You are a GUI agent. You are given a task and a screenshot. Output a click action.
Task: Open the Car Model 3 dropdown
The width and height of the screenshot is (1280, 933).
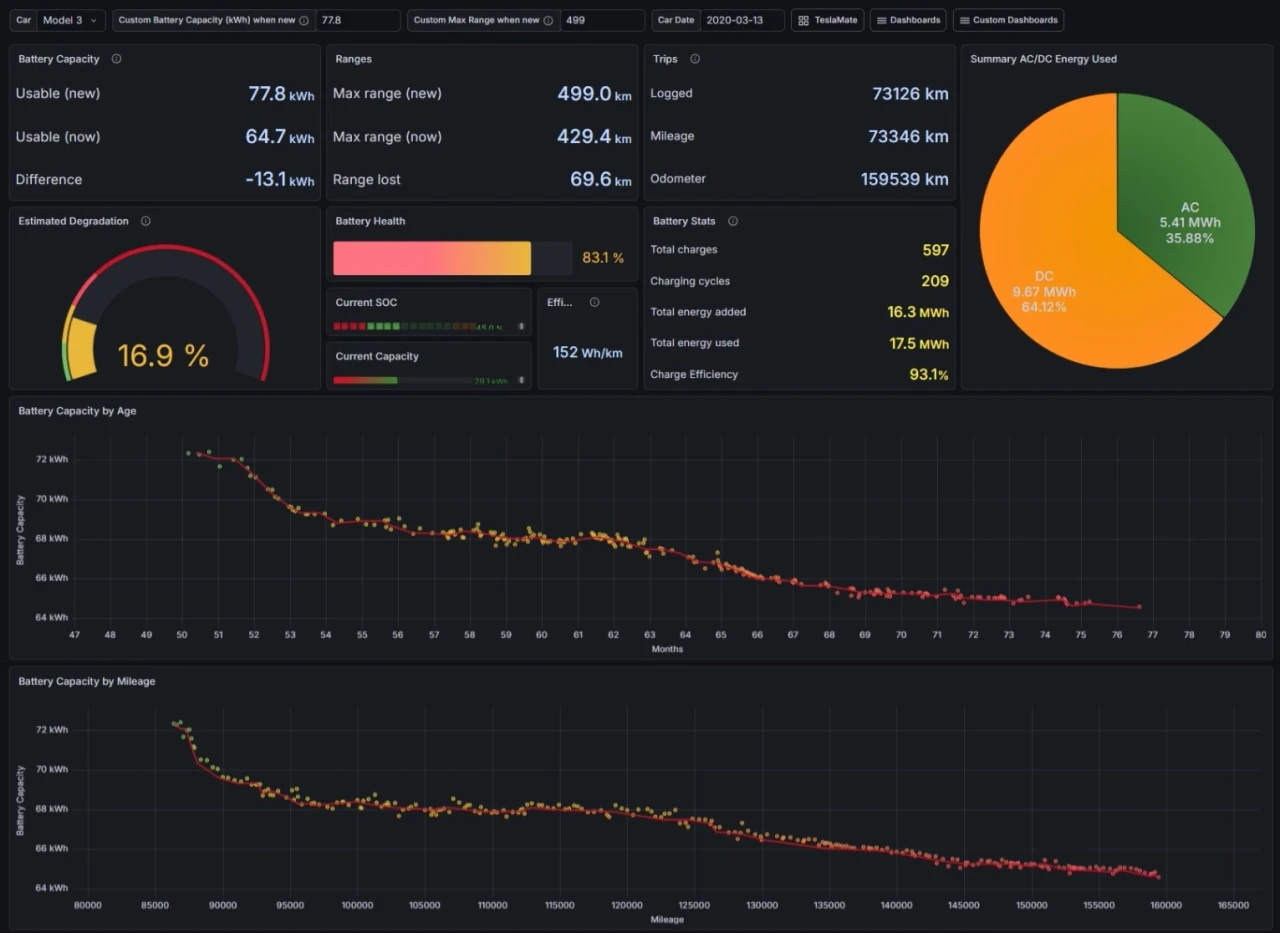tap(71, 20)
